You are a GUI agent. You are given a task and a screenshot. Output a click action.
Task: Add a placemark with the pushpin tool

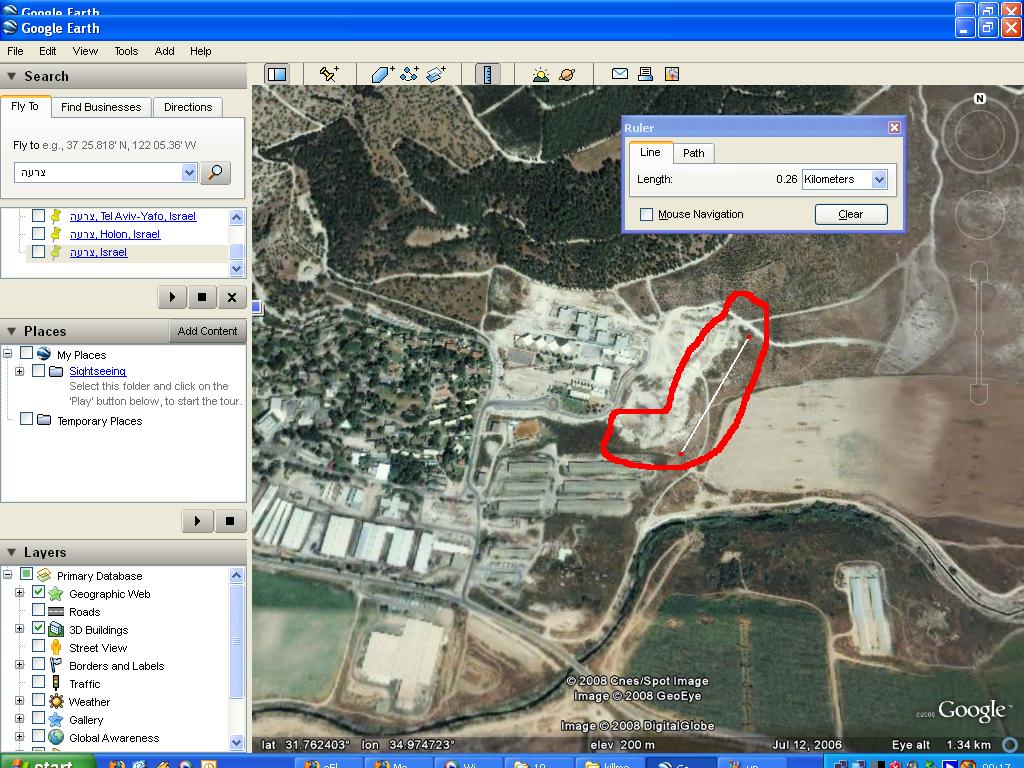coord(328,74)
